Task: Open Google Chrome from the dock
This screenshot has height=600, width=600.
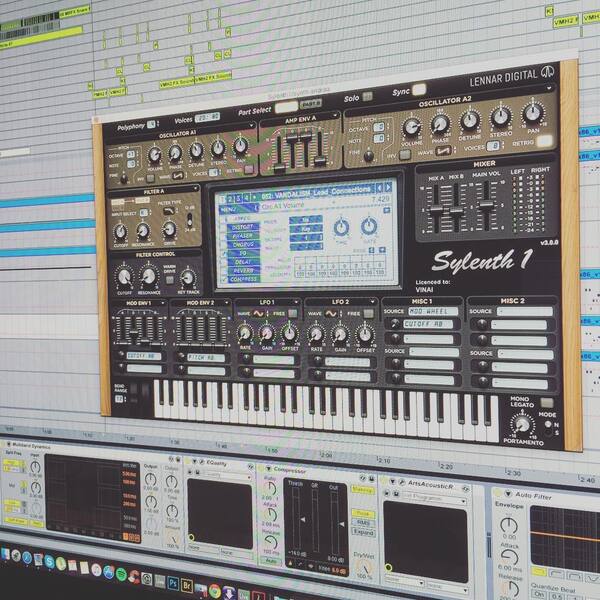Action: click(215, 590)
